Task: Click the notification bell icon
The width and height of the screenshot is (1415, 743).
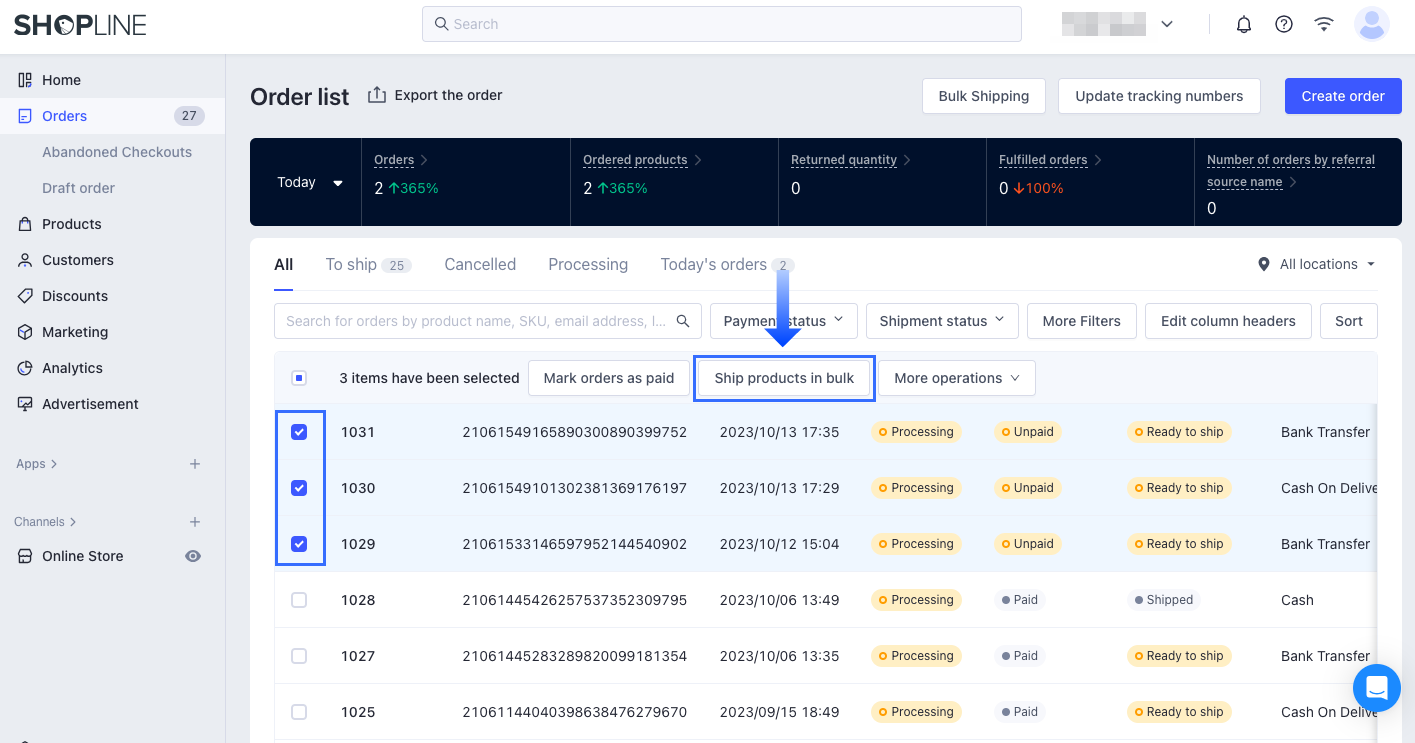Action: pos(1244,24)
